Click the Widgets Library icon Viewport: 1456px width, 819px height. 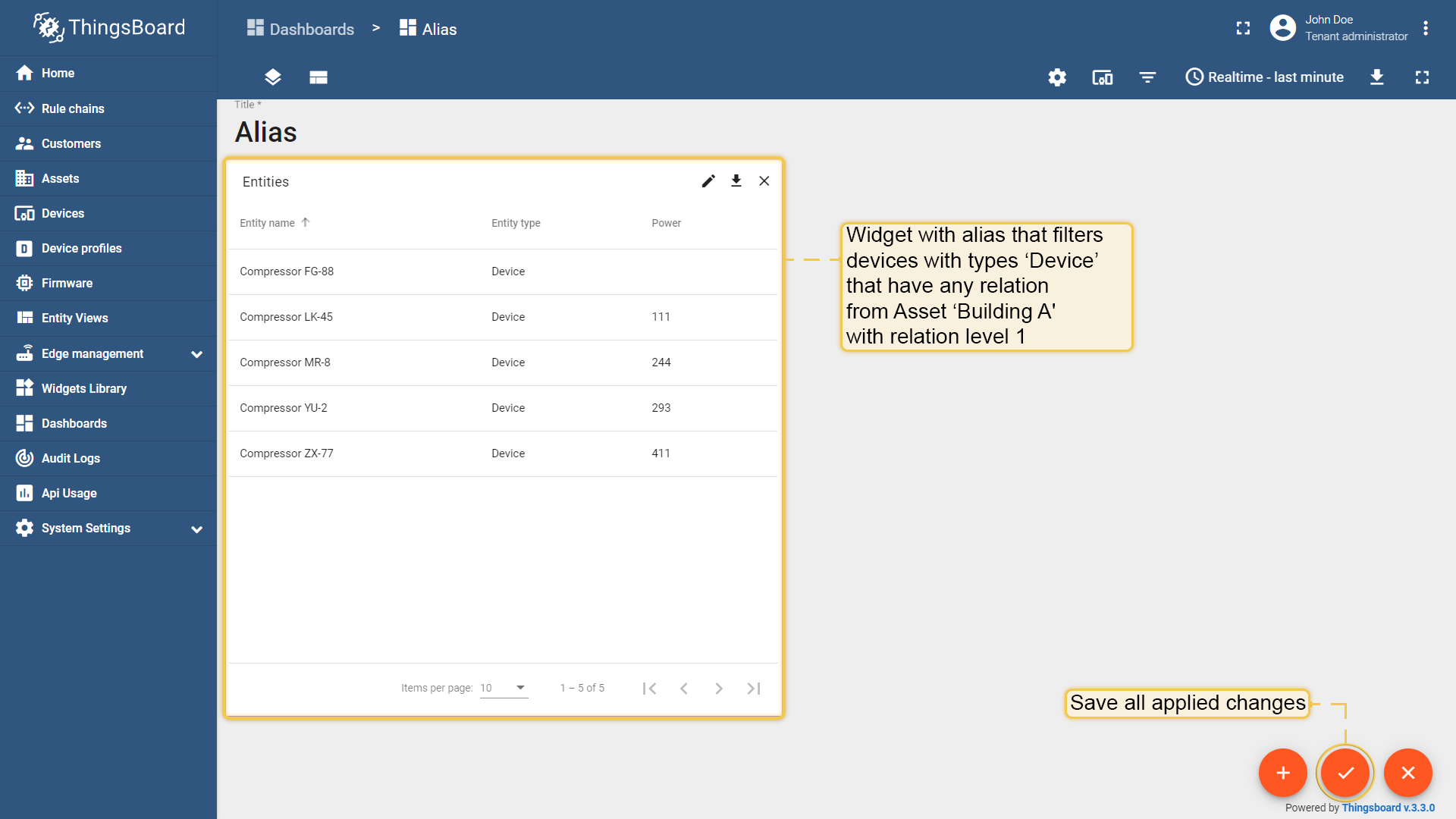click(x=24, y=388)
